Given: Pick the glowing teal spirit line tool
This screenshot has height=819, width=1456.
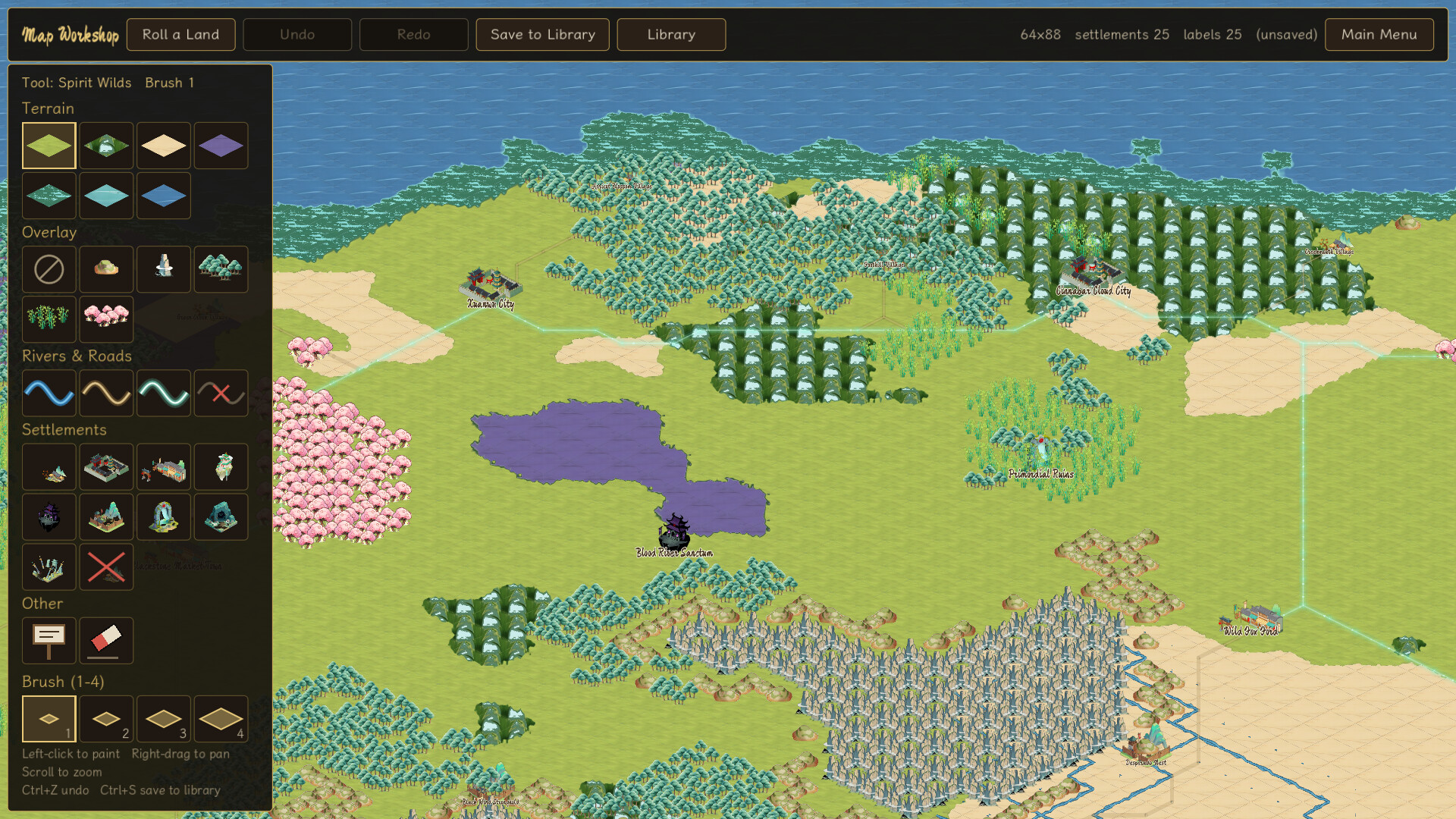Looking at the screenshot, I should pos(164,393).
